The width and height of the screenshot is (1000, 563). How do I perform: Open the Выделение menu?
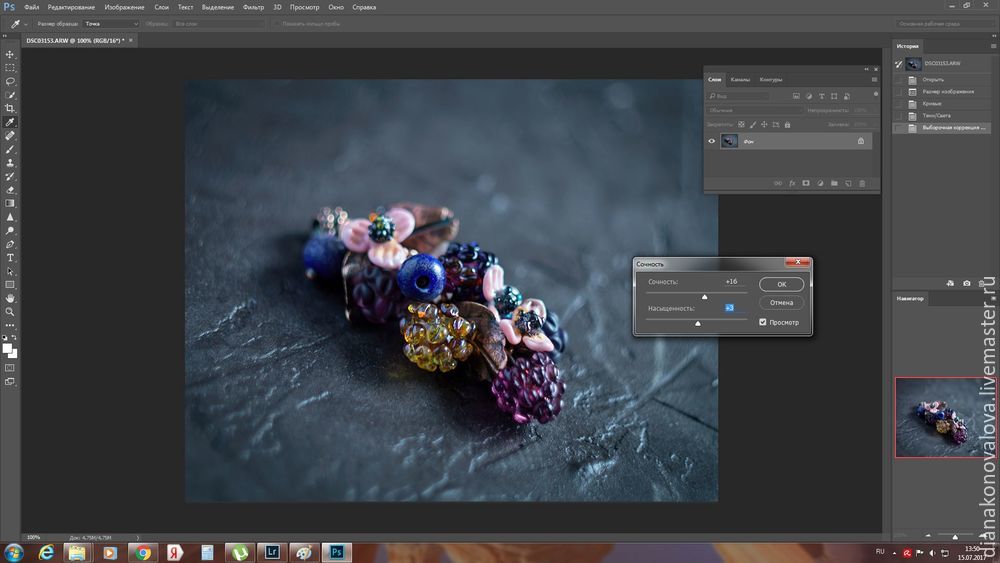click(217, 7)
